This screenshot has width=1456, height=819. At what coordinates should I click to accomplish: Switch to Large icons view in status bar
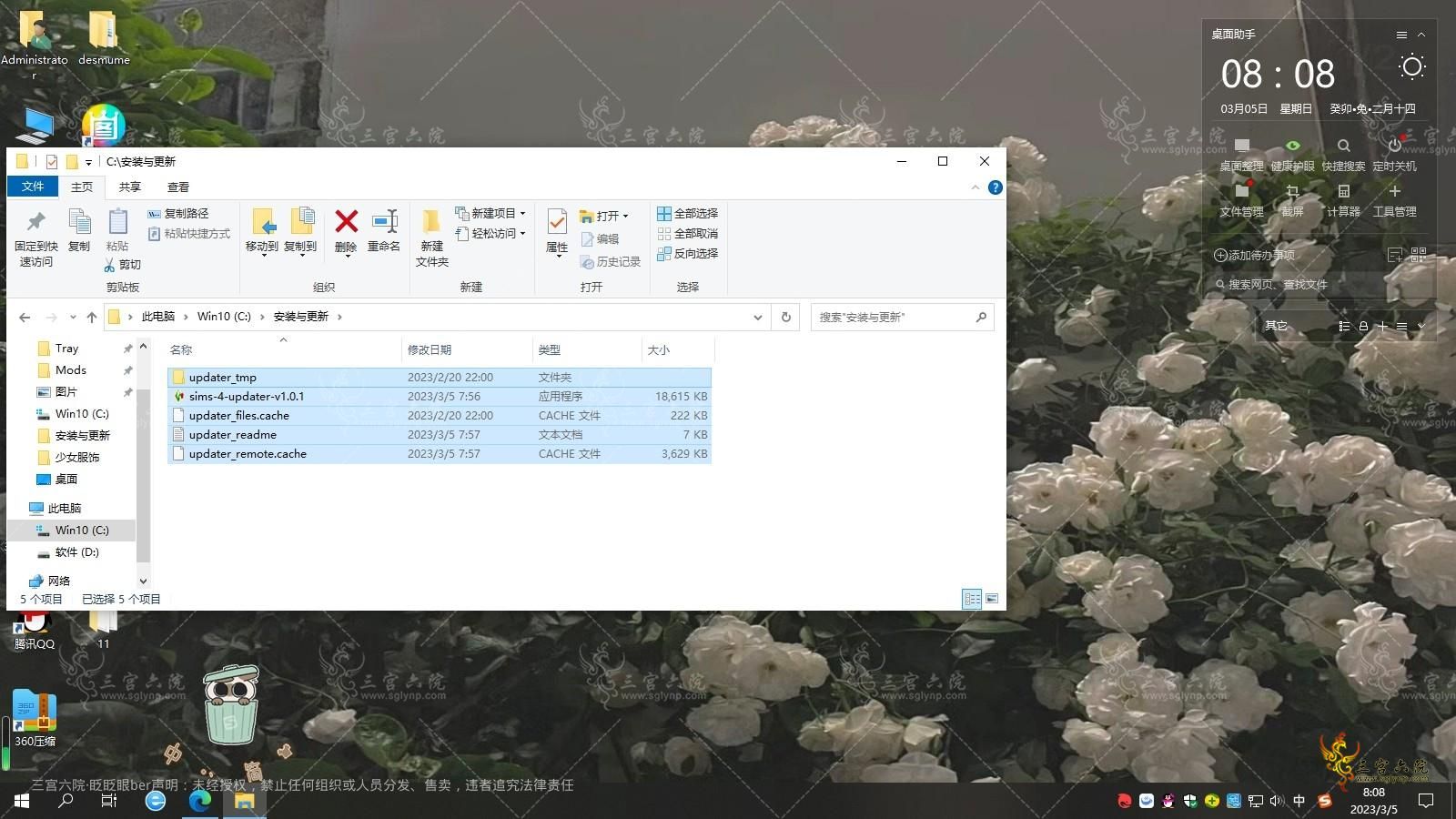point(992,599)
